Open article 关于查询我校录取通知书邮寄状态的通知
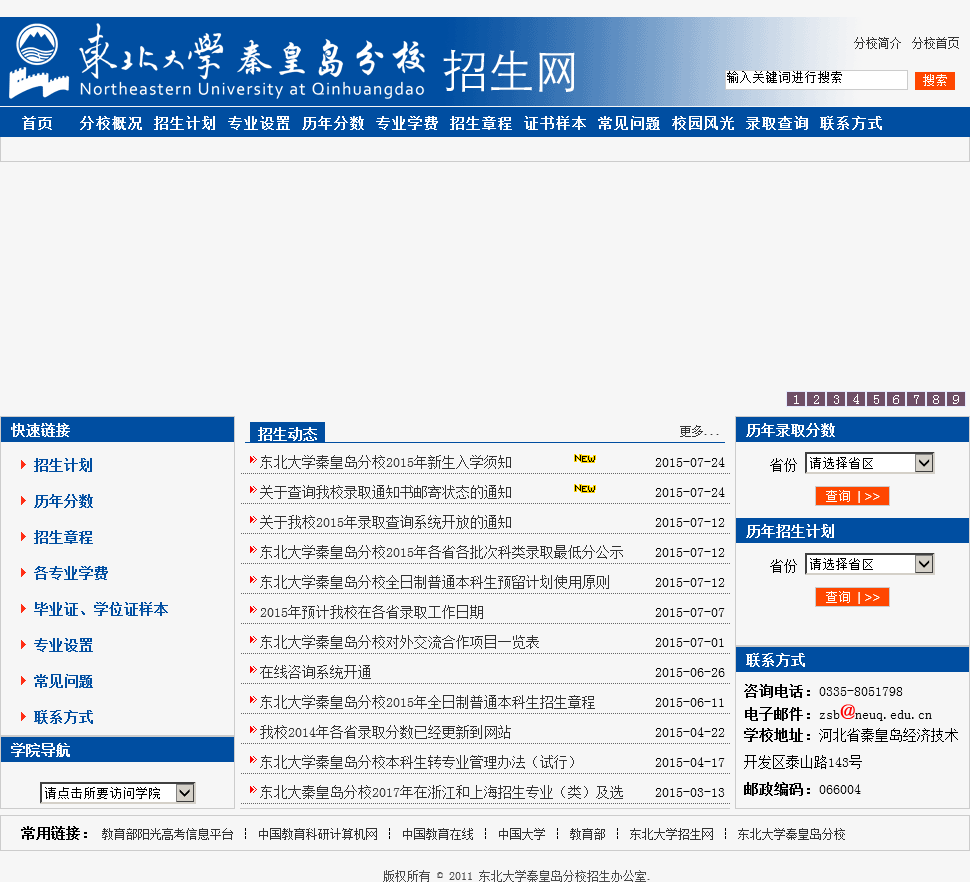The width and height of the screenshot is (970, 882). tap(385, 492)
